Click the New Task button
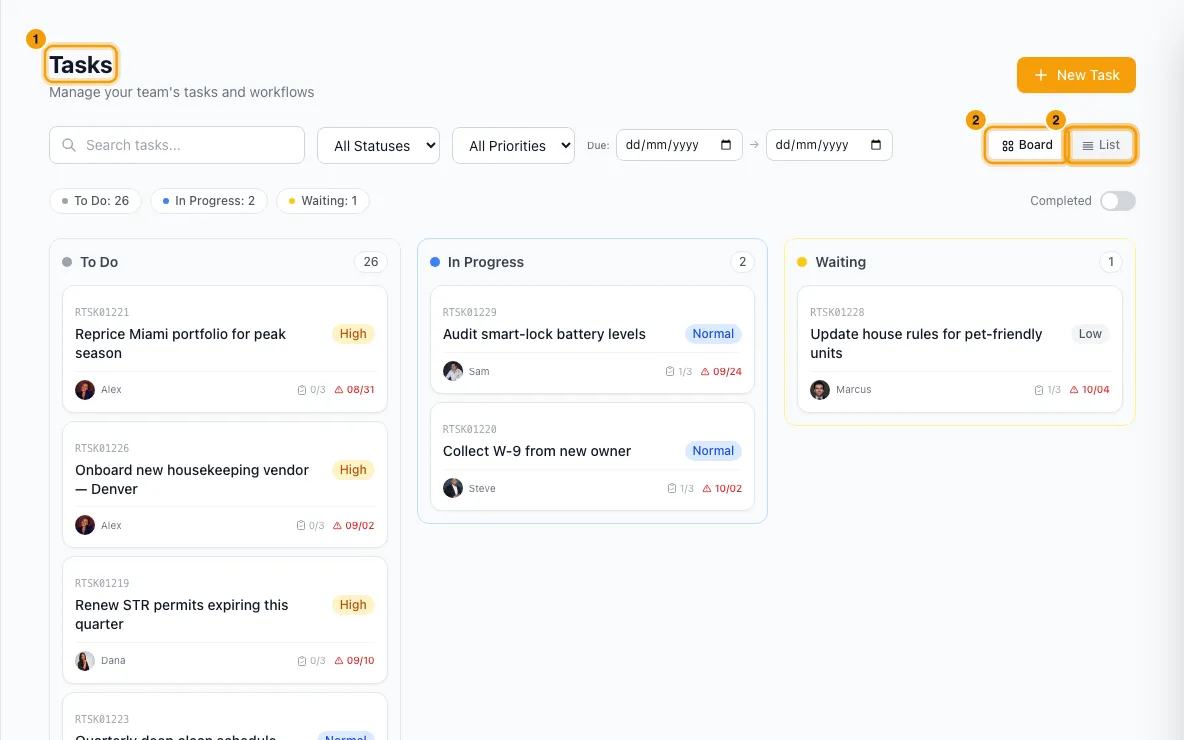 1076,75
